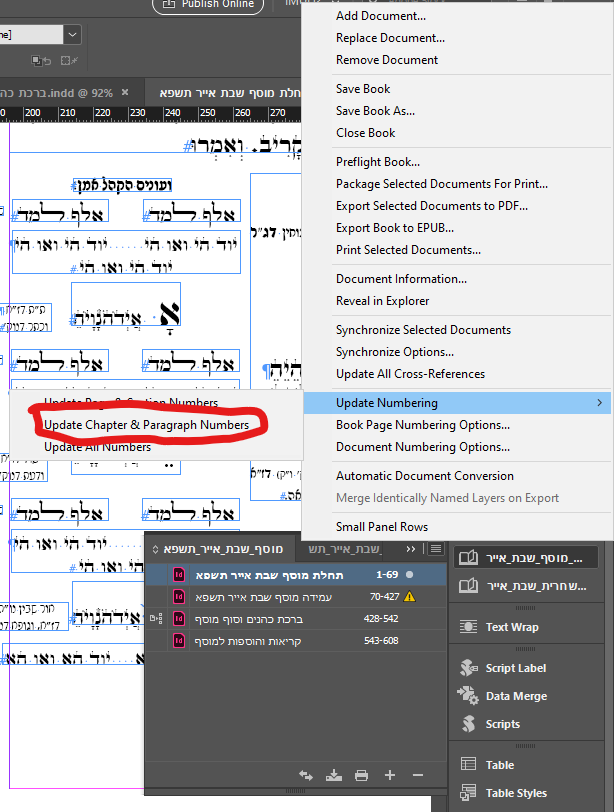Toggle Automatic Document Conversion menu option
Screen dimensions: 614x812
[x=425, y=475]
